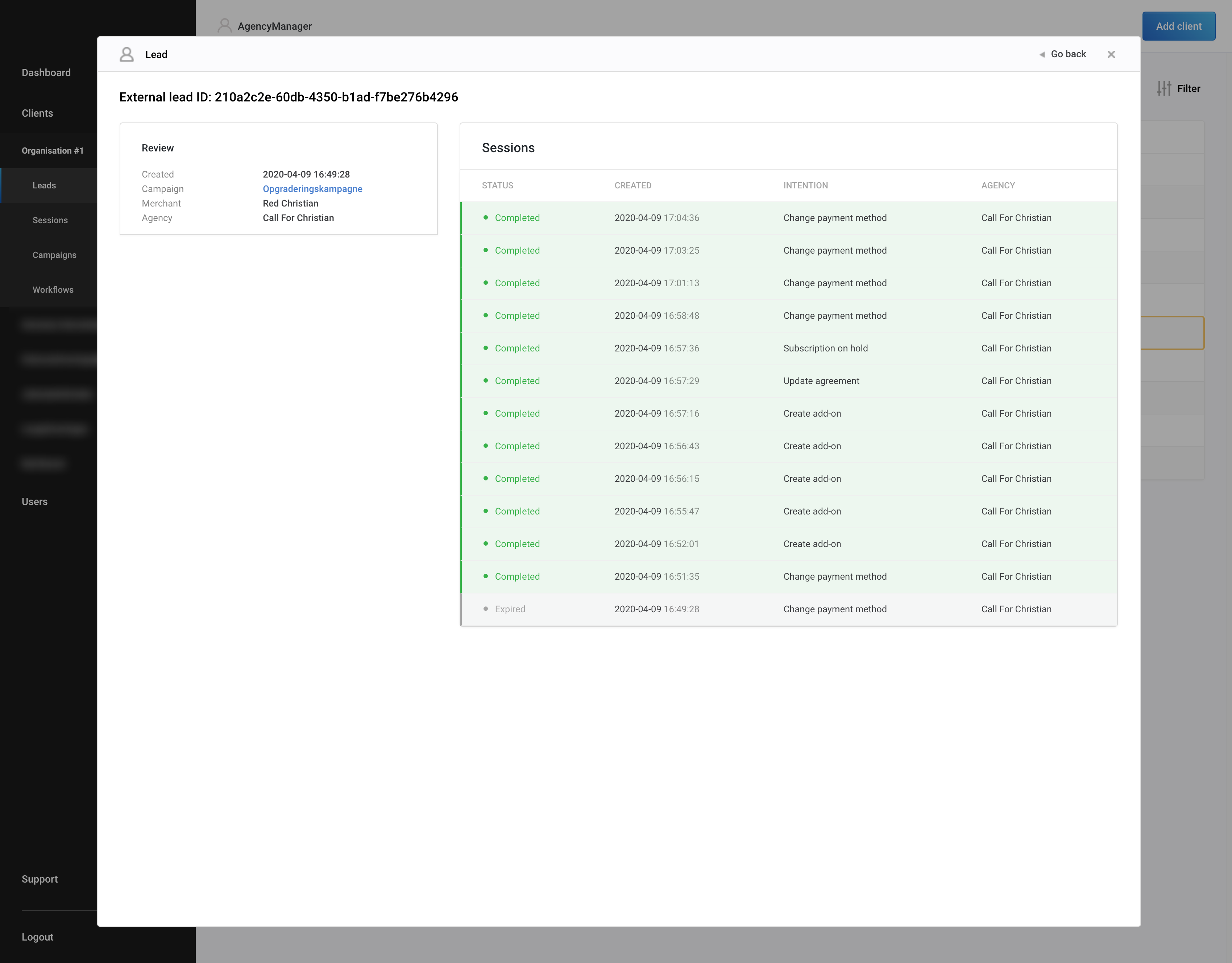Click Created date 2020-04-09 16:49:28 in Review
The height and width of the screenshot is (963, 1232).
(x=306, y=174)
